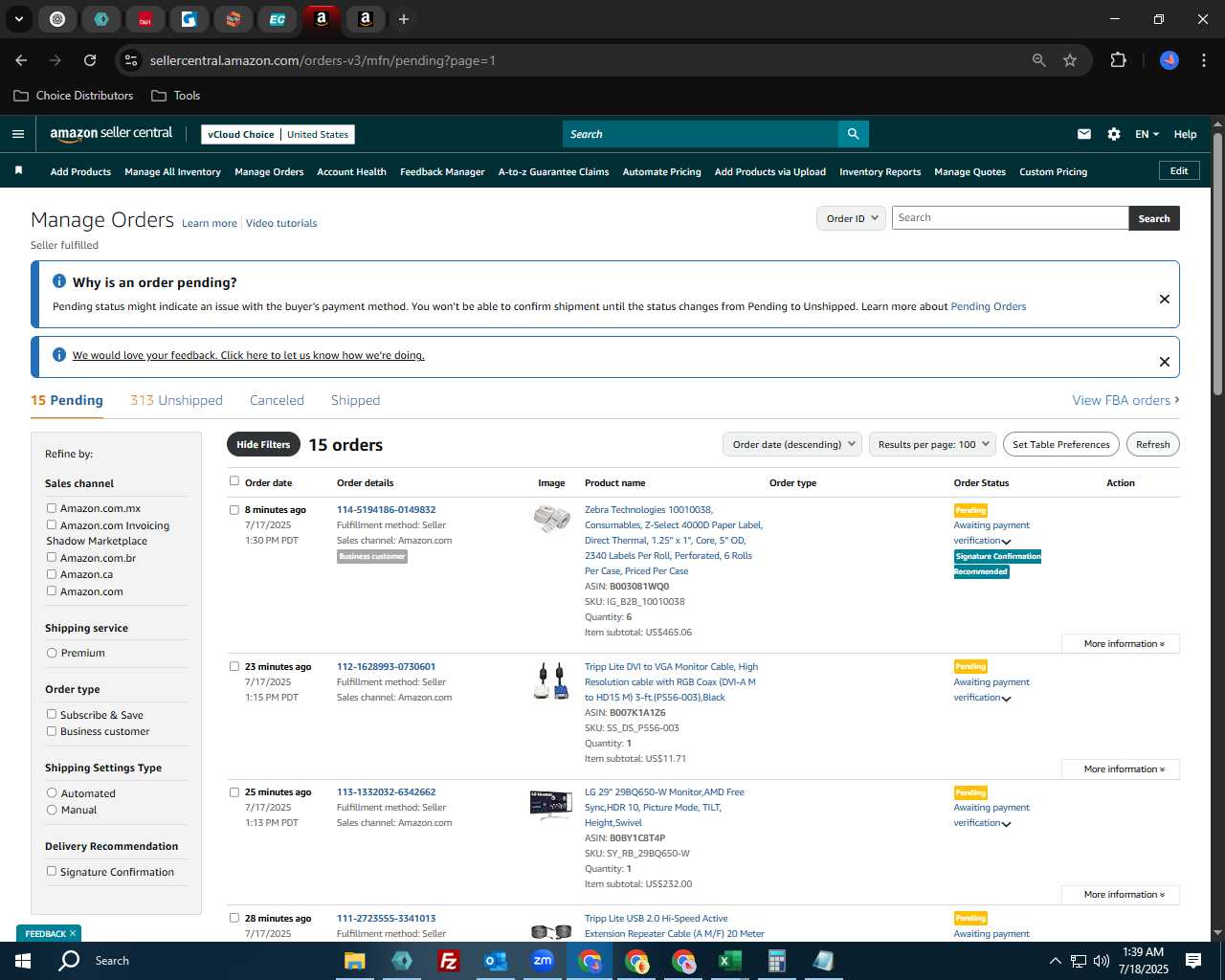
Task: Check the Amazon.com.br filter
Action: click(x=52, y=557)
